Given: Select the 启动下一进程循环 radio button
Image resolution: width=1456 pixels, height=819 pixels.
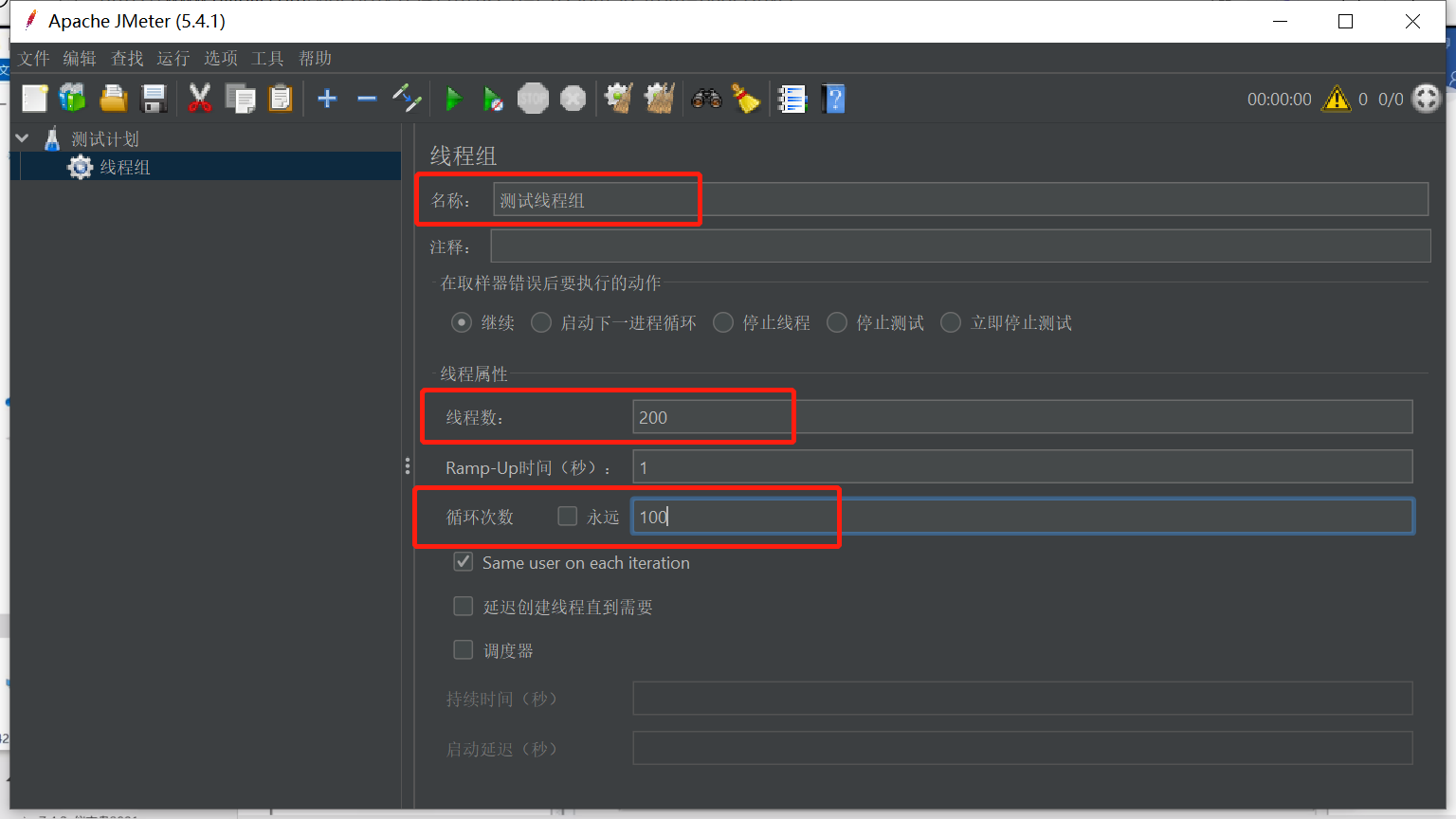Looking at the screenshot, I should click(x=541, y=323).
